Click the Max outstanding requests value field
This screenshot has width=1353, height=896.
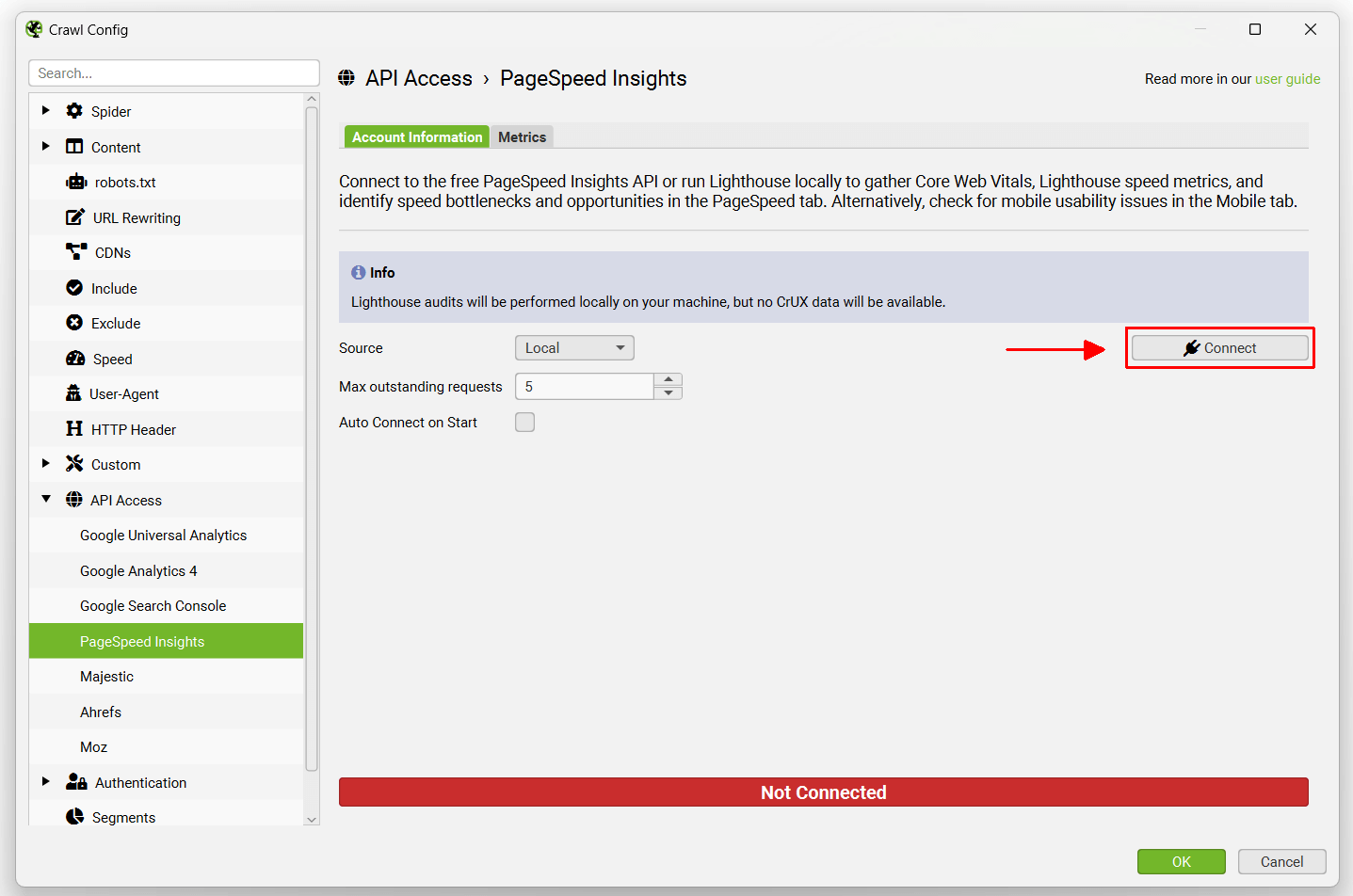coord(585,387)
